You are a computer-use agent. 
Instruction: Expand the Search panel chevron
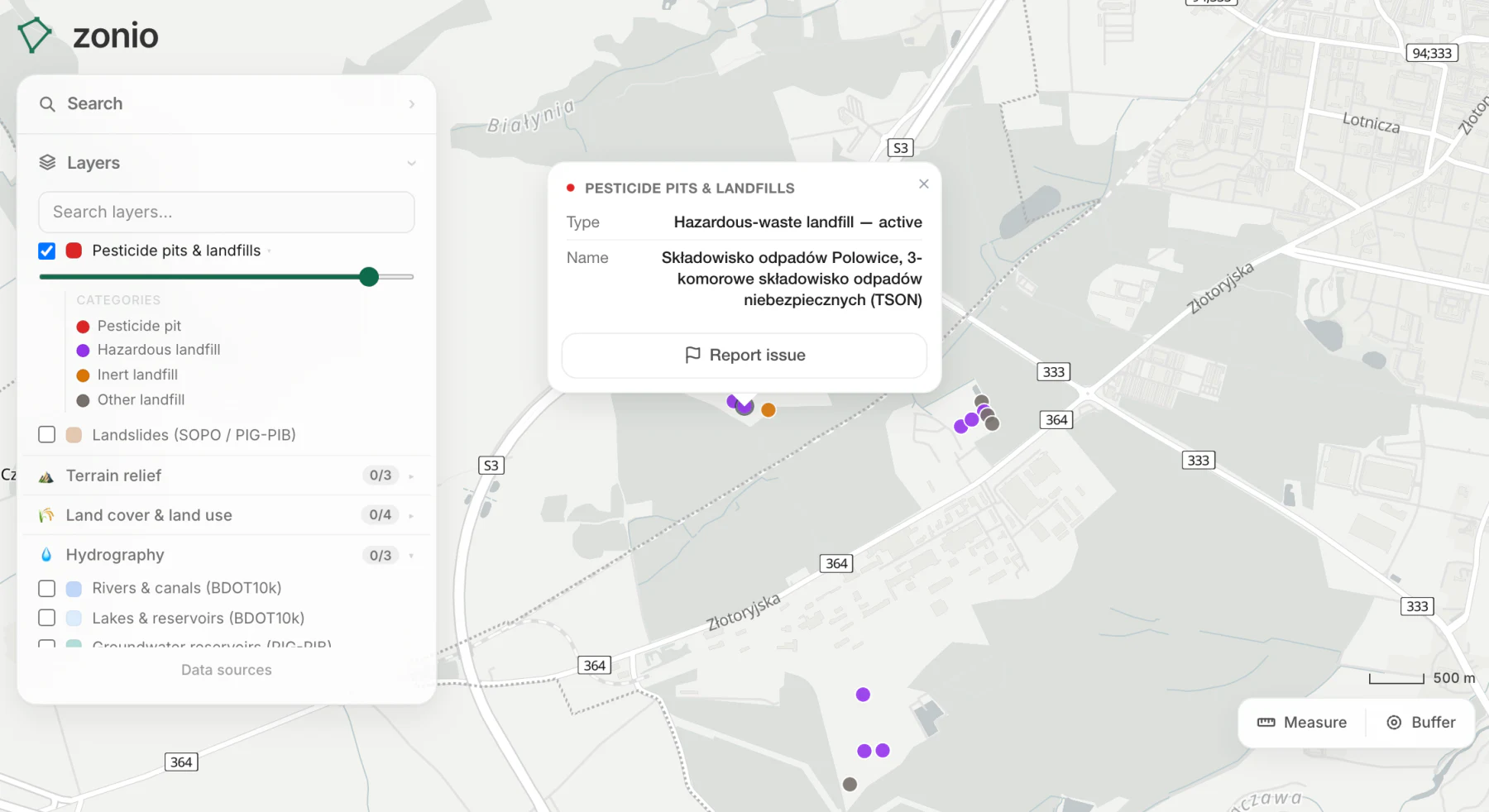tap(411, 104)
